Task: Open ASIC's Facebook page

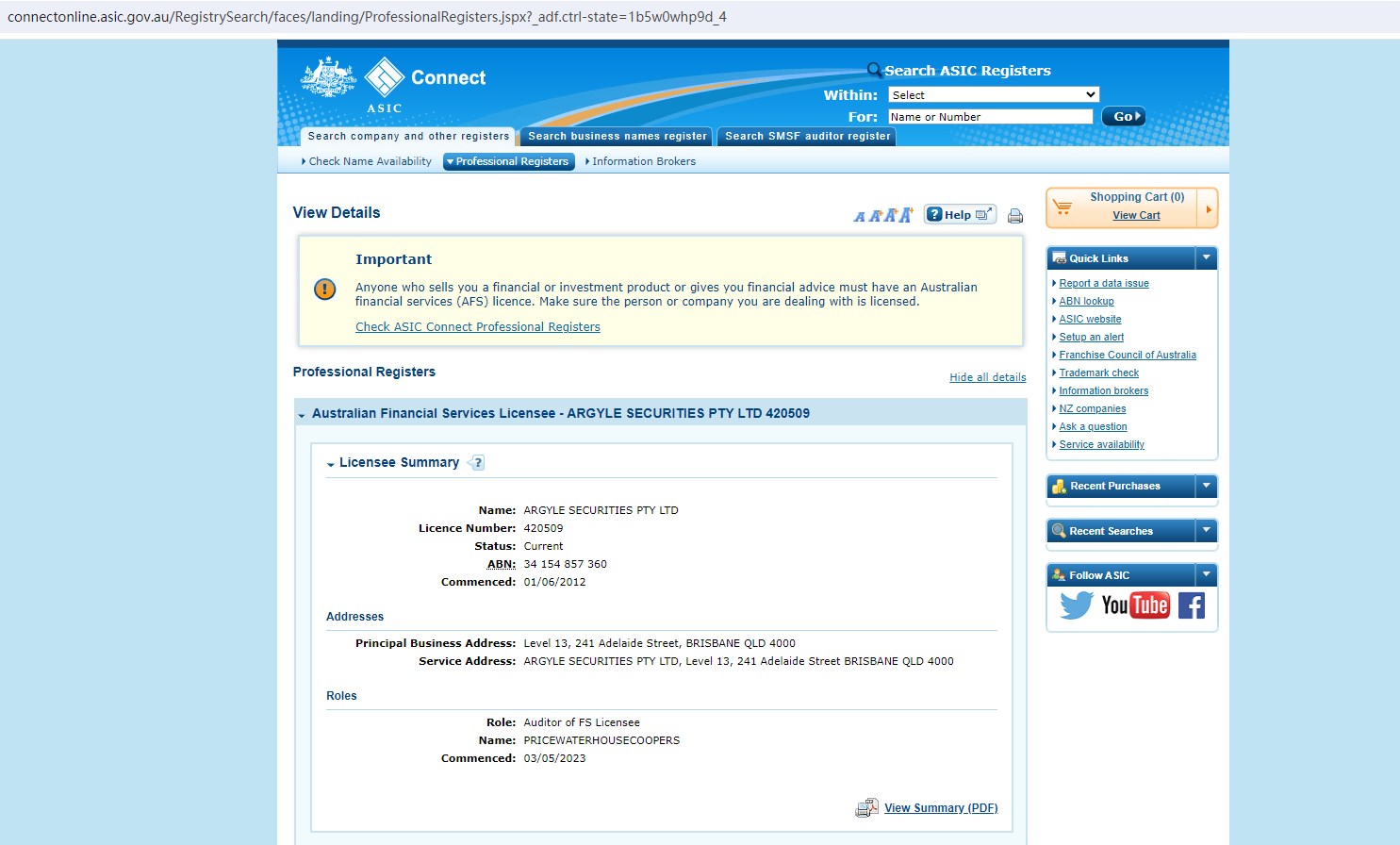Action: pyautogui.click(x=1192, y=605)
